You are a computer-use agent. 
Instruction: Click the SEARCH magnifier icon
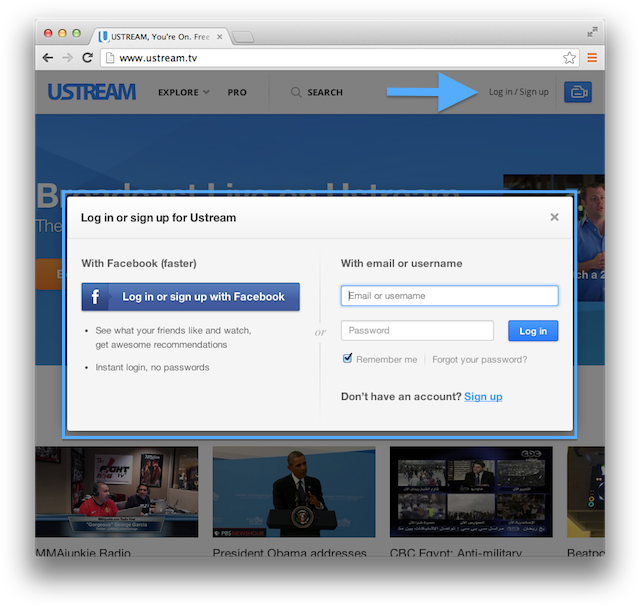(x=296, y=93)
